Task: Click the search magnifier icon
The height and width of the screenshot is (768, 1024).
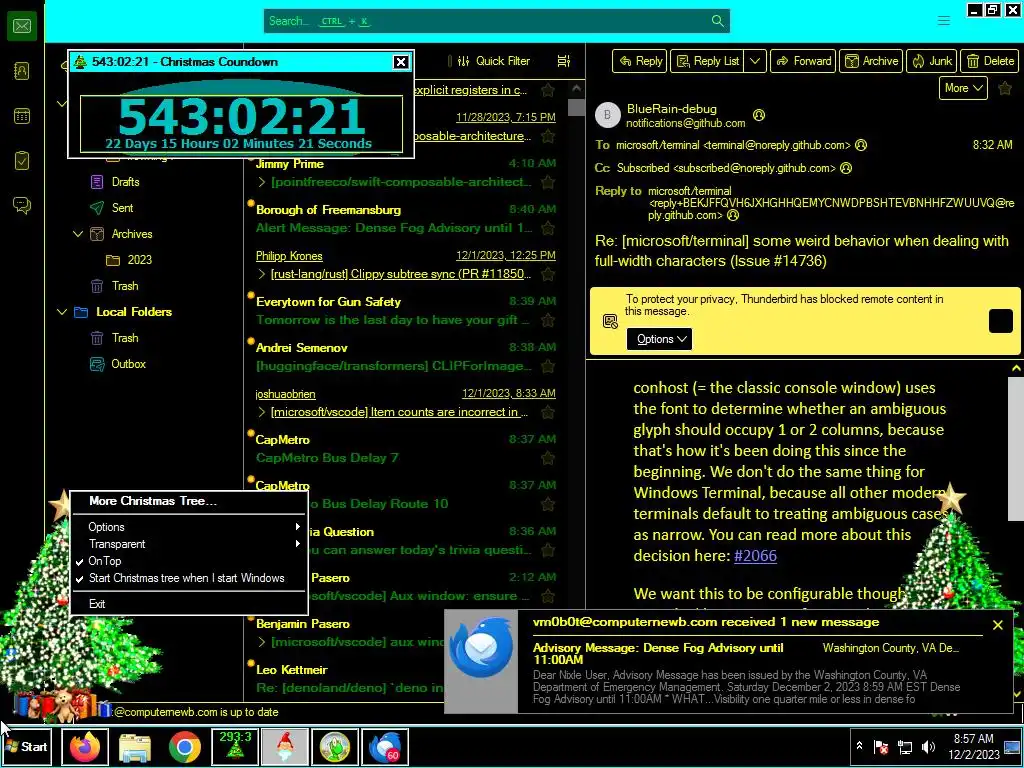Action: [717, 21]
